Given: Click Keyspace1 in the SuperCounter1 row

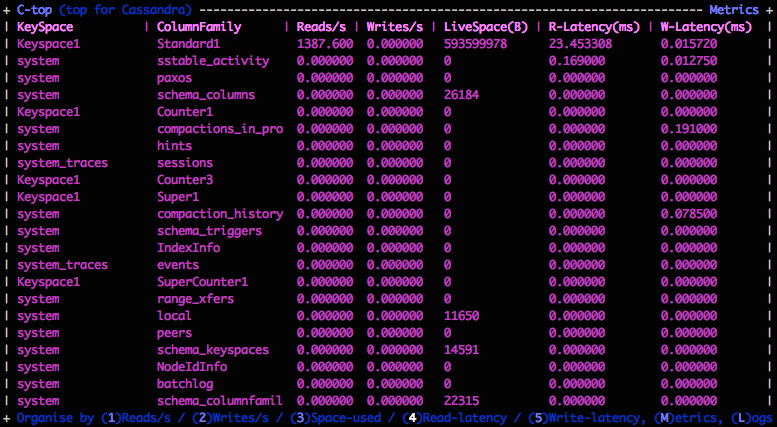Looking at the screenshot, I should pyautogui.click(x=49, y=282).
